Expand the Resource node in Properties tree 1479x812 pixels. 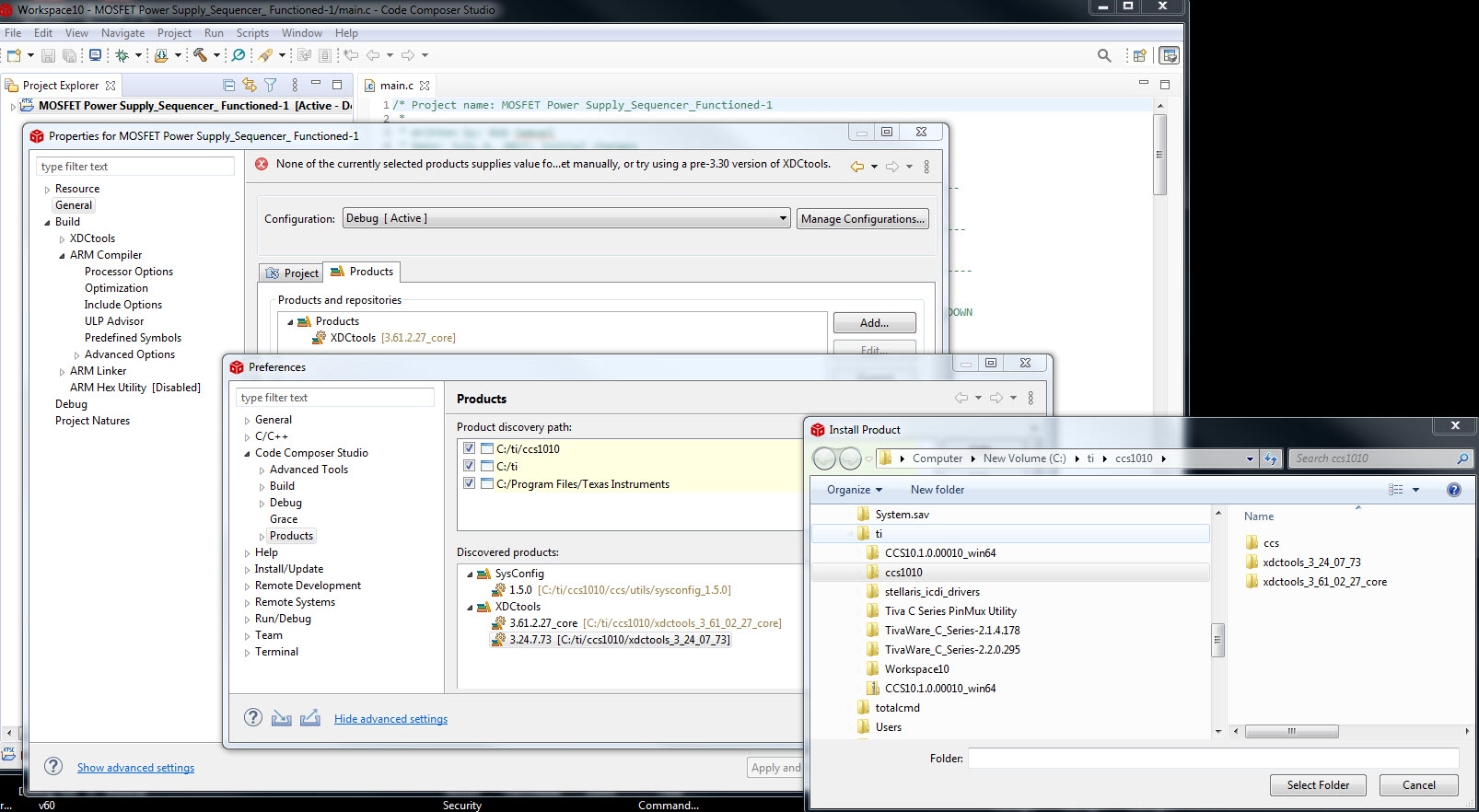(47, 189)
